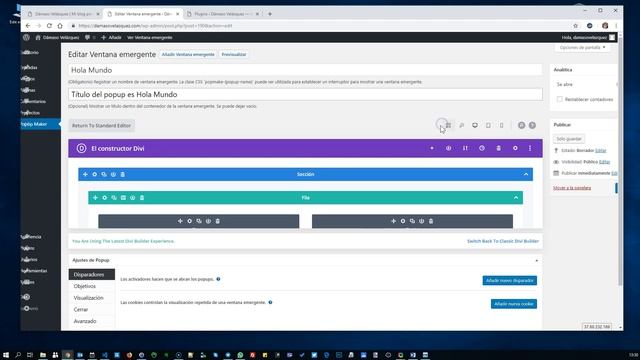Screen dimensions: 640x360
Task: Add new section with the Sección plus icon
Action: pos(85,174)
